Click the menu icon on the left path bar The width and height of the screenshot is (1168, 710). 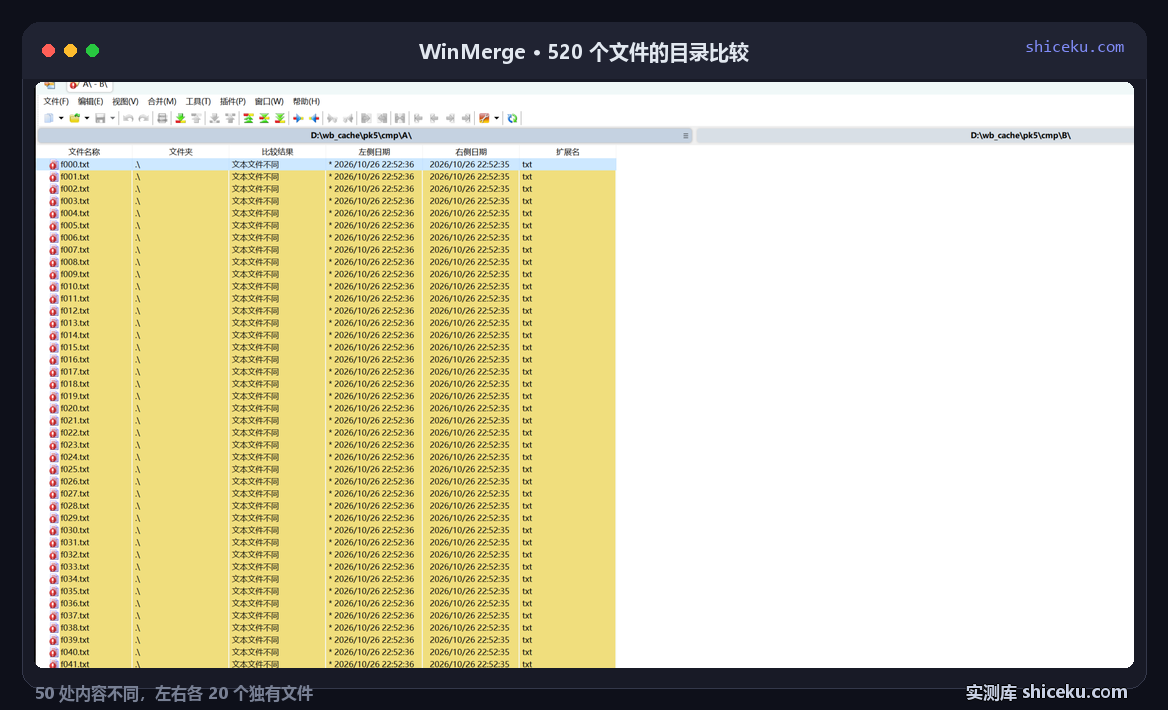pyautogui.click(x=685, y=136)
